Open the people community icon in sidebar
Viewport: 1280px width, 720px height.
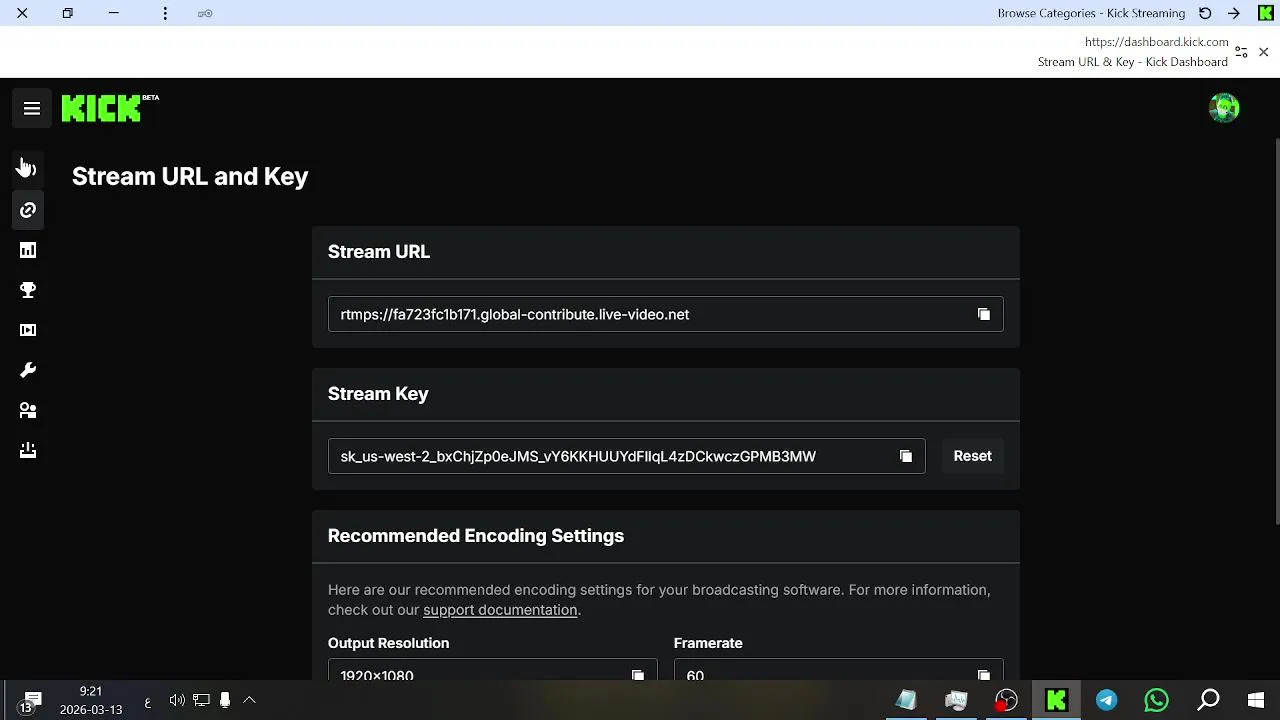28,410
